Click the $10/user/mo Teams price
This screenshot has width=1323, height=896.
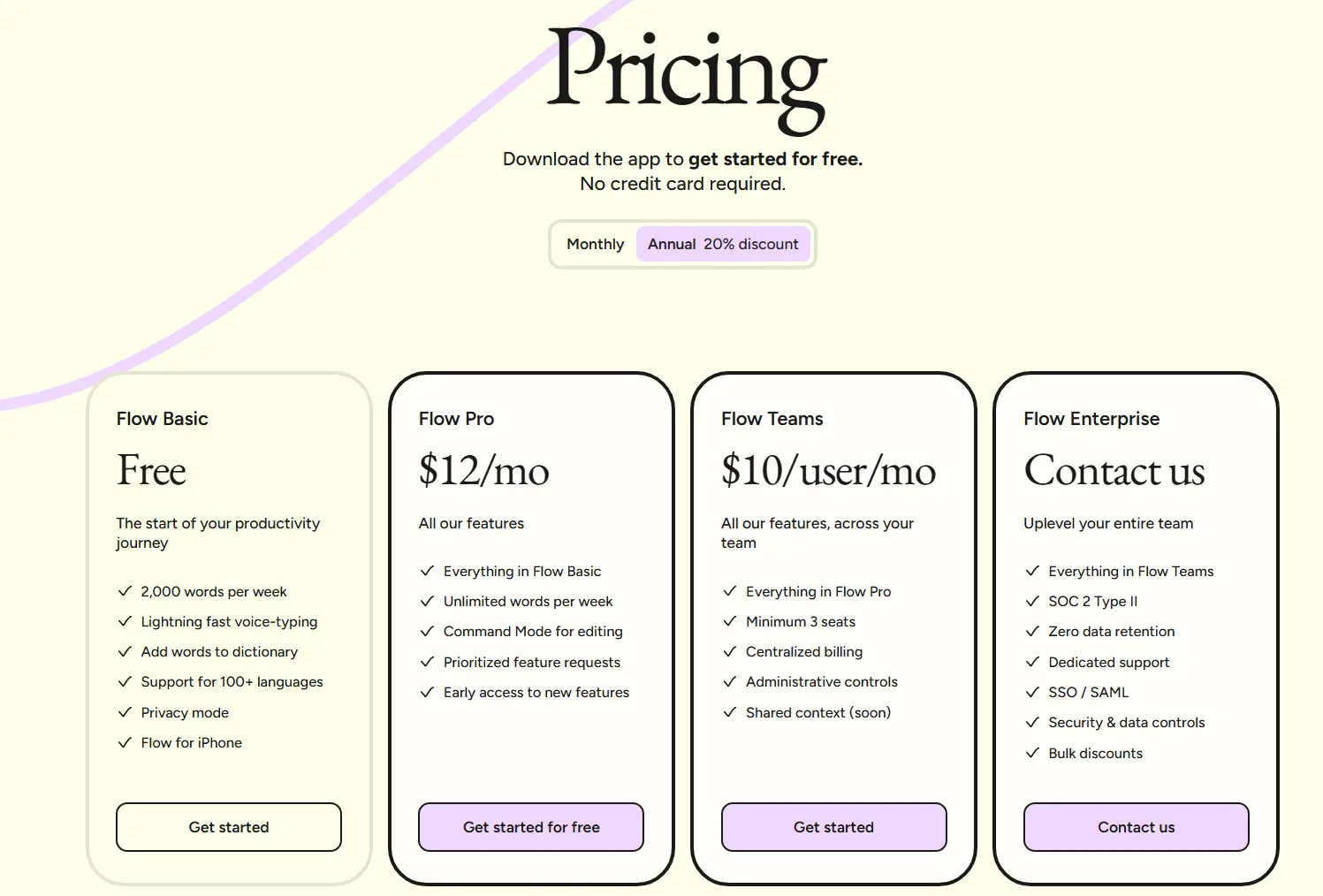click(828, 470)
